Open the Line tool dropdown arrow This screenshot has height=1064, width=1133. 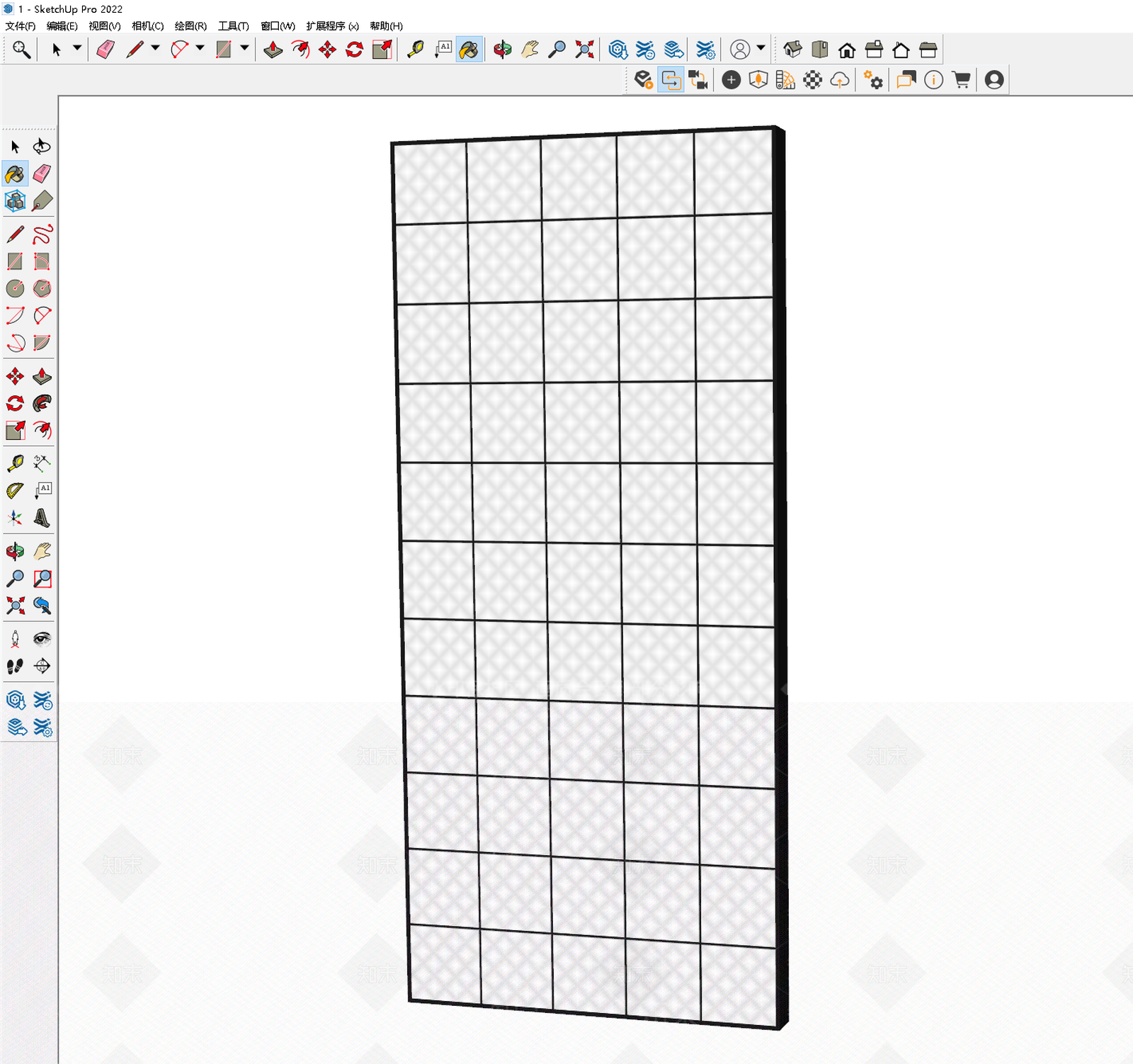(155, 48)
